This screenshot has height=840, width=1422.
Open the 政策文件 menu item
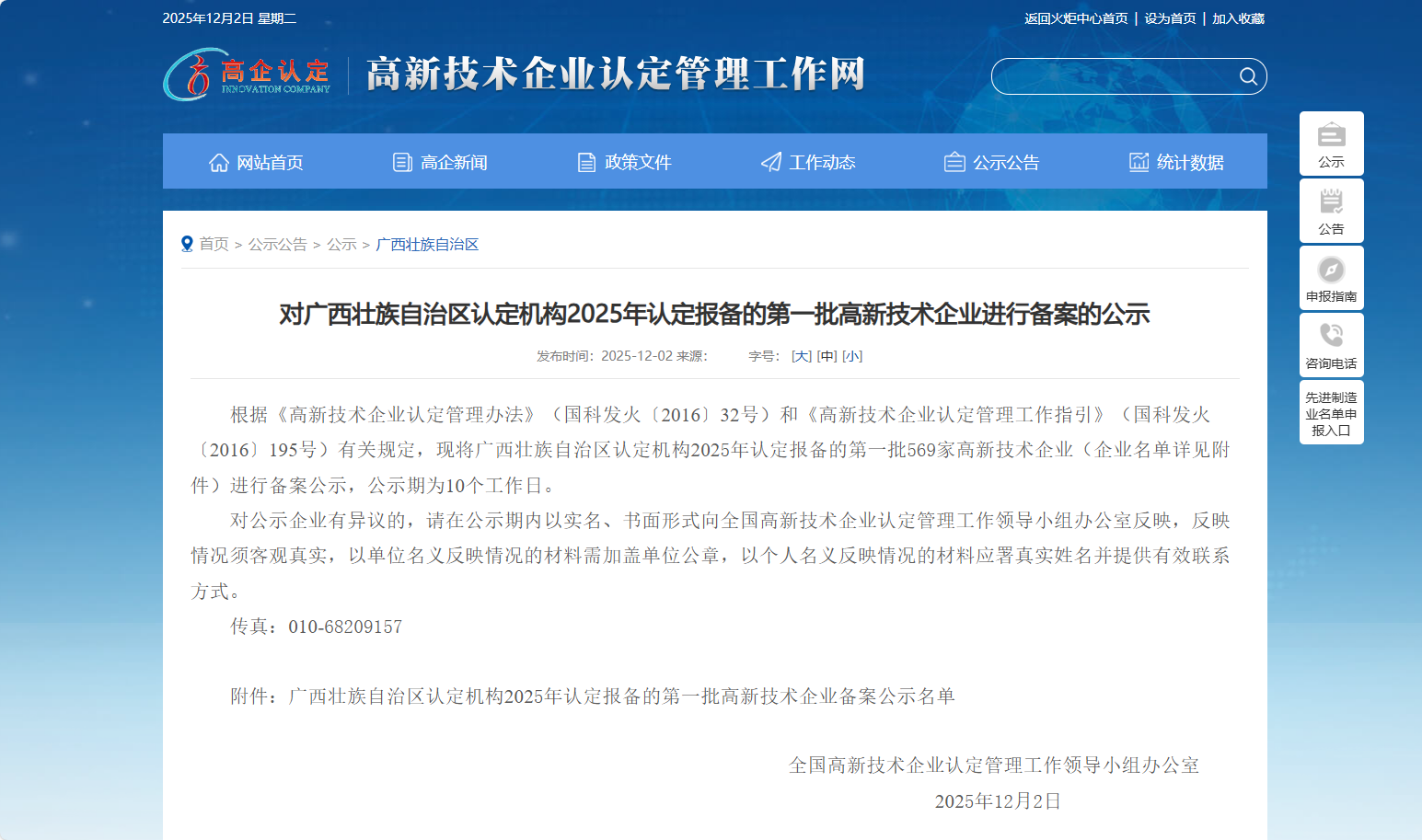[x=637, y=163]
